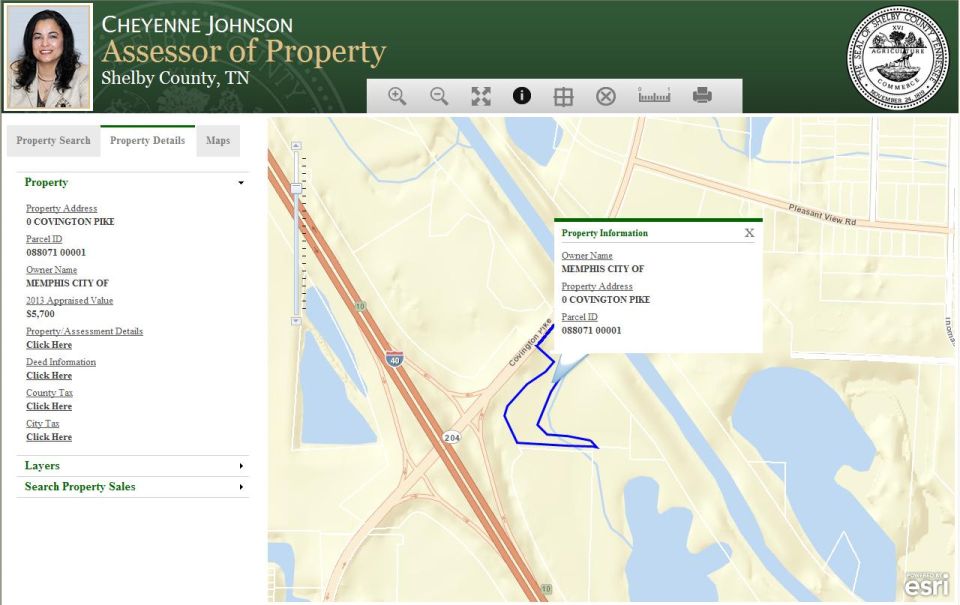Click the Assessor of Property title
This screenshot has height=605, width=960.
click(x=244, y=51)
